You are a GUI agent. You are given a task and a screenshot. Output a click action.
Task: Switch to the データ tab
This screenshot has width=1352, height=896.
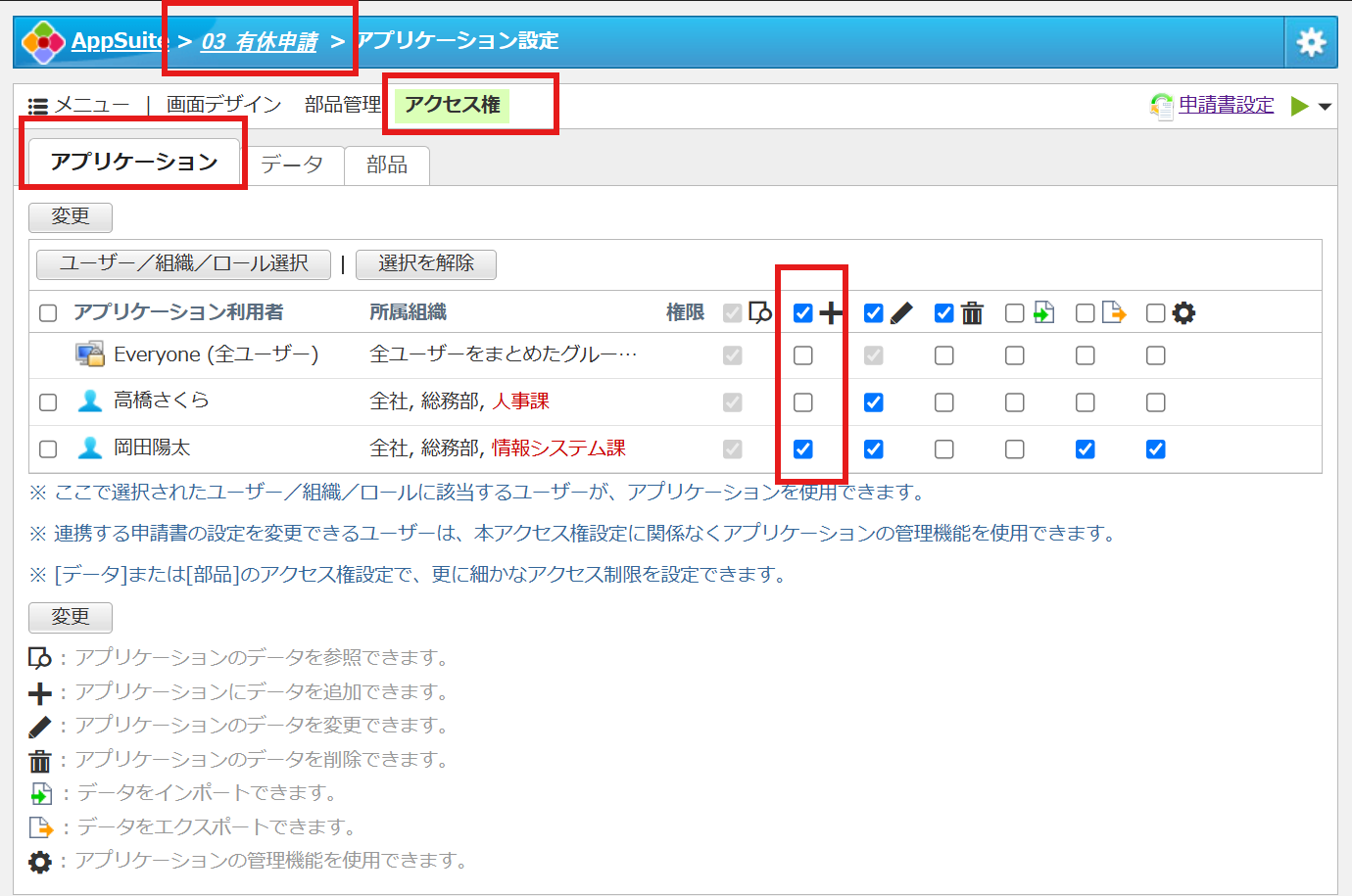(x=292, y=165)
